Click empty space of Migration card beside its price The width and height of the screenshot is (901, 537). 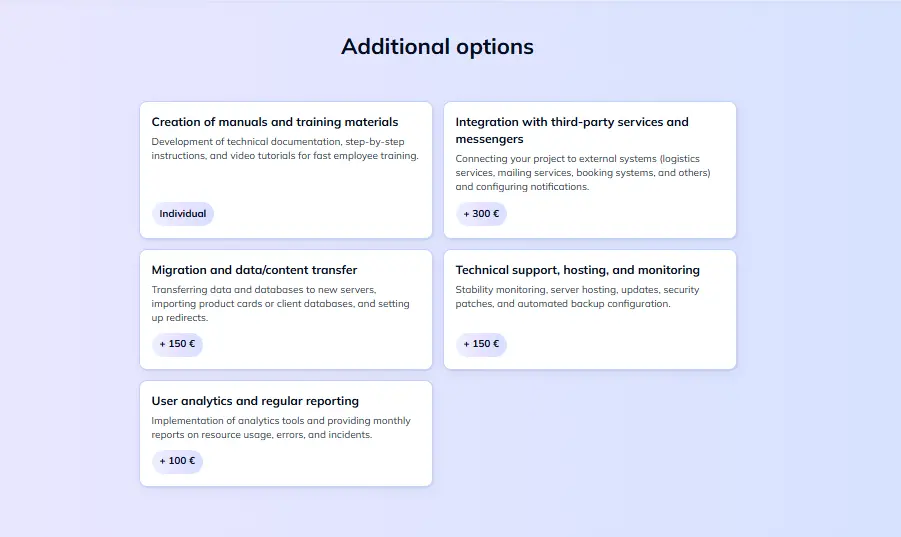pos(316,344)
